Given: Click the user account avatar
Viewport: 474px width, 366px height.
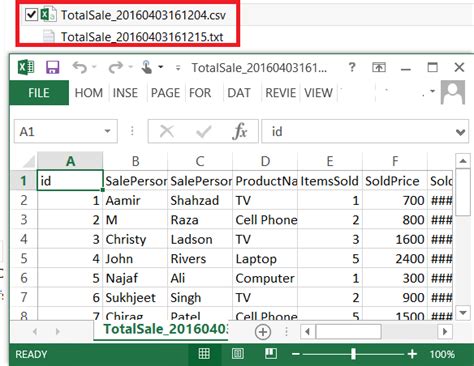Looking at the screenshot, I should point(453,92).
